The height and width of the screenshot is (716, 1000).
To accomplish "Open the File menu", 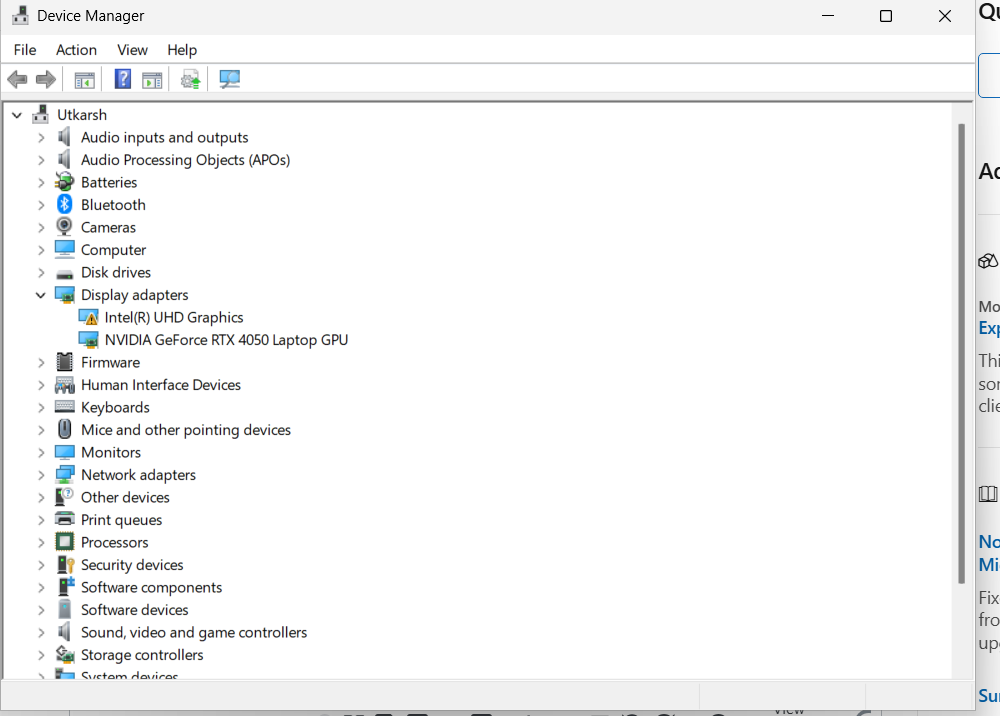I will (24, 49).
